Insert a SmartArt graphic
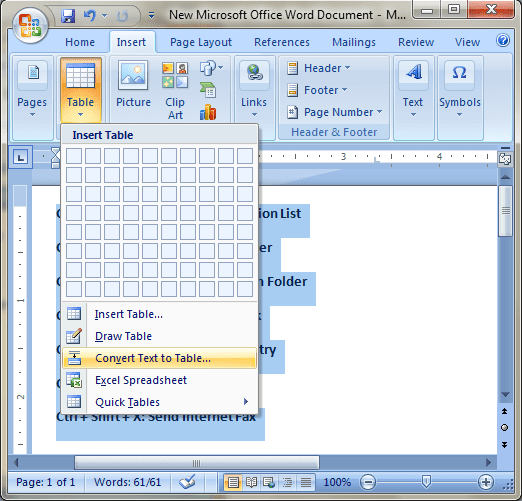The width and height of the screenshot is (522, 501). click(208, 90)
